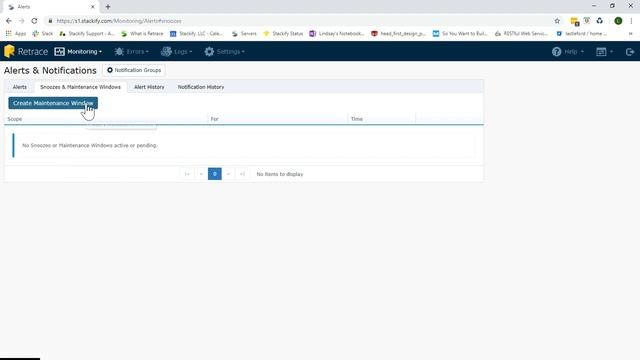Screen dimensions: 640x360
Task: Click the address bar URL
Action: coord(119,21)
